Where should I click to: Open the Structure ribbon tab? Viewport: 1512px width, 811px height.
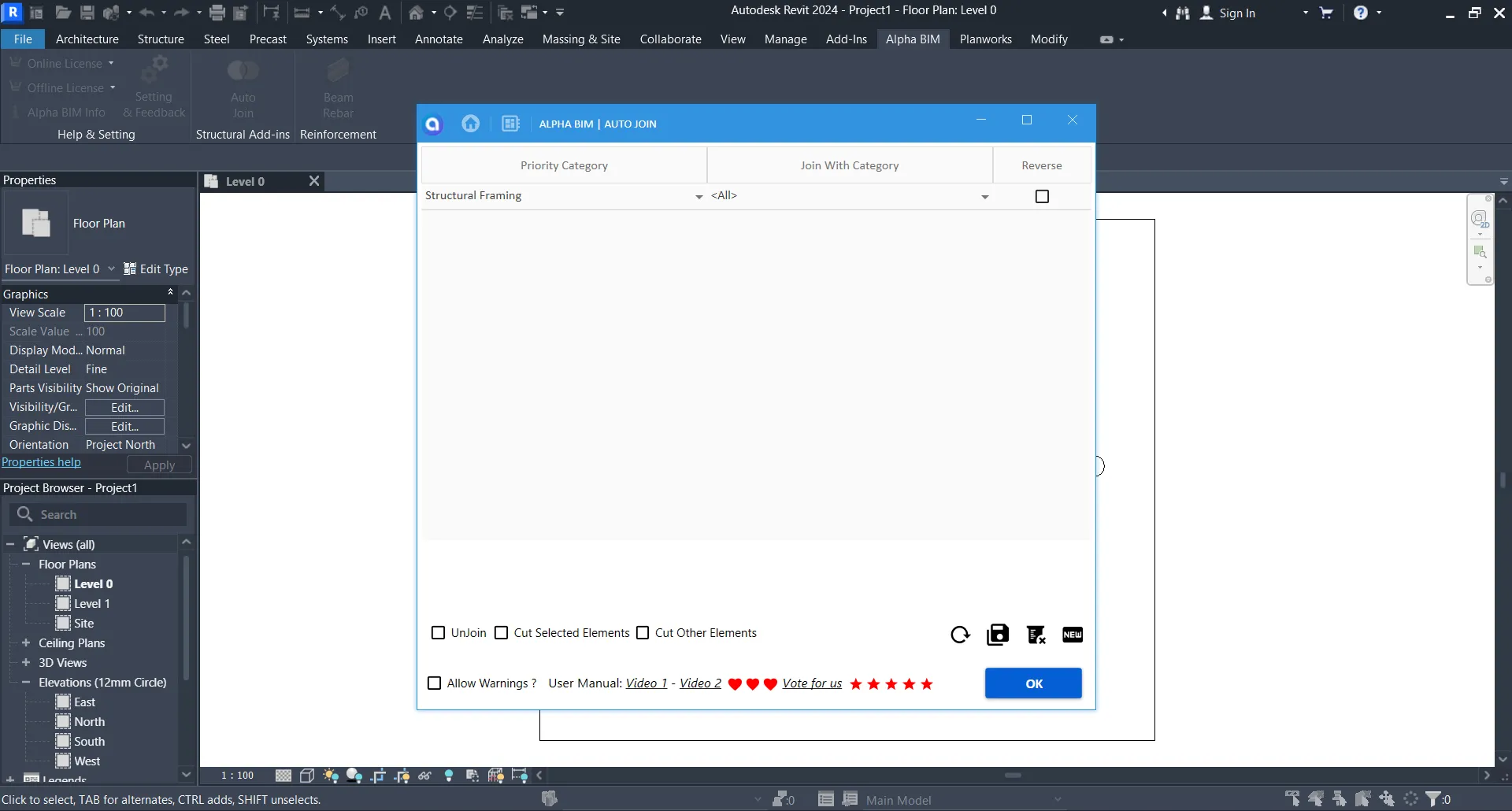161,39
